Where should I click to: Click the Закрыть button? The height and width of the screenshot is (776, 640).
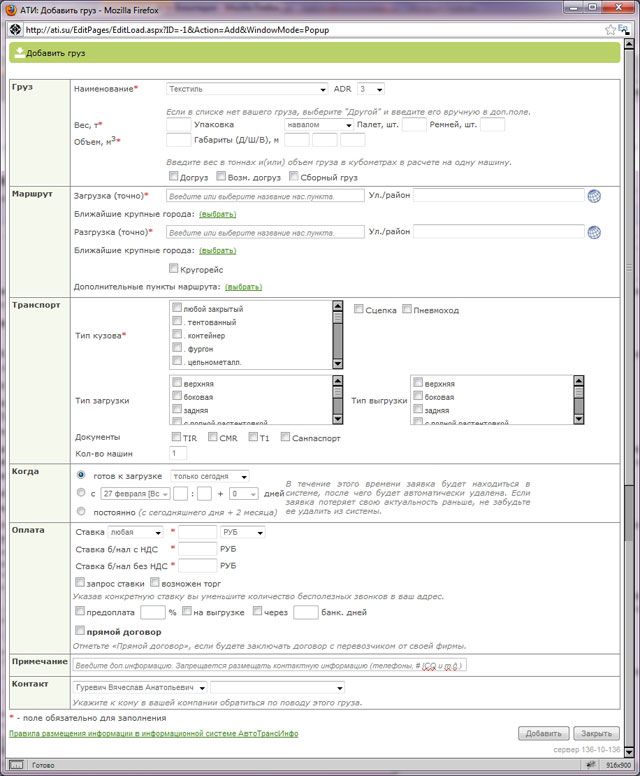point(596,733)
